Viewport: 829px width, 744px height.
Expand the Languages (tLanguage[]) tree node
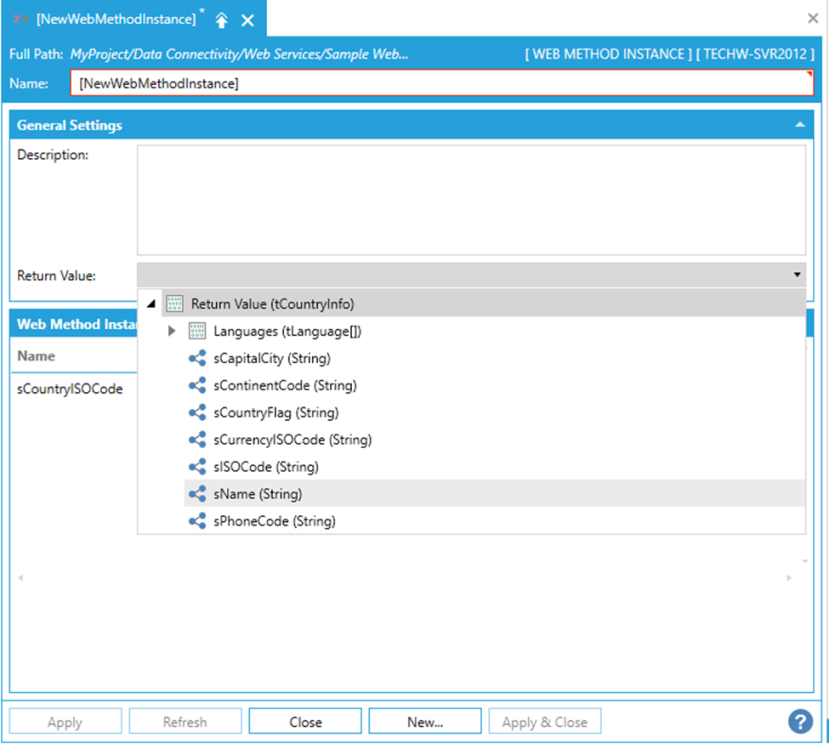[172, 331]
